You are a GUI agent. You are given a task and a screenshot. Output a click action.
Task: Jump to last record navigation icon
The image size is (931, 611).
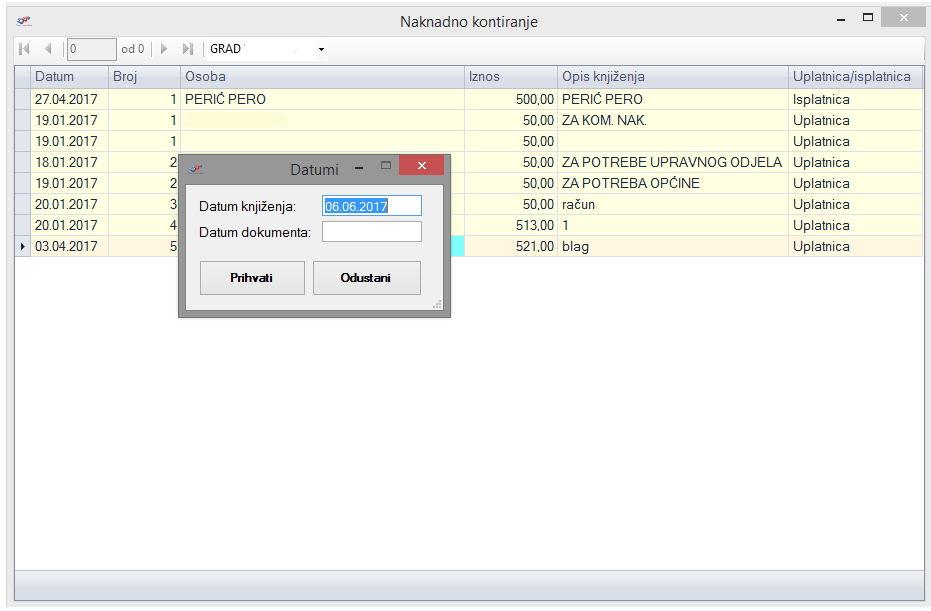[x=187, y=49]
